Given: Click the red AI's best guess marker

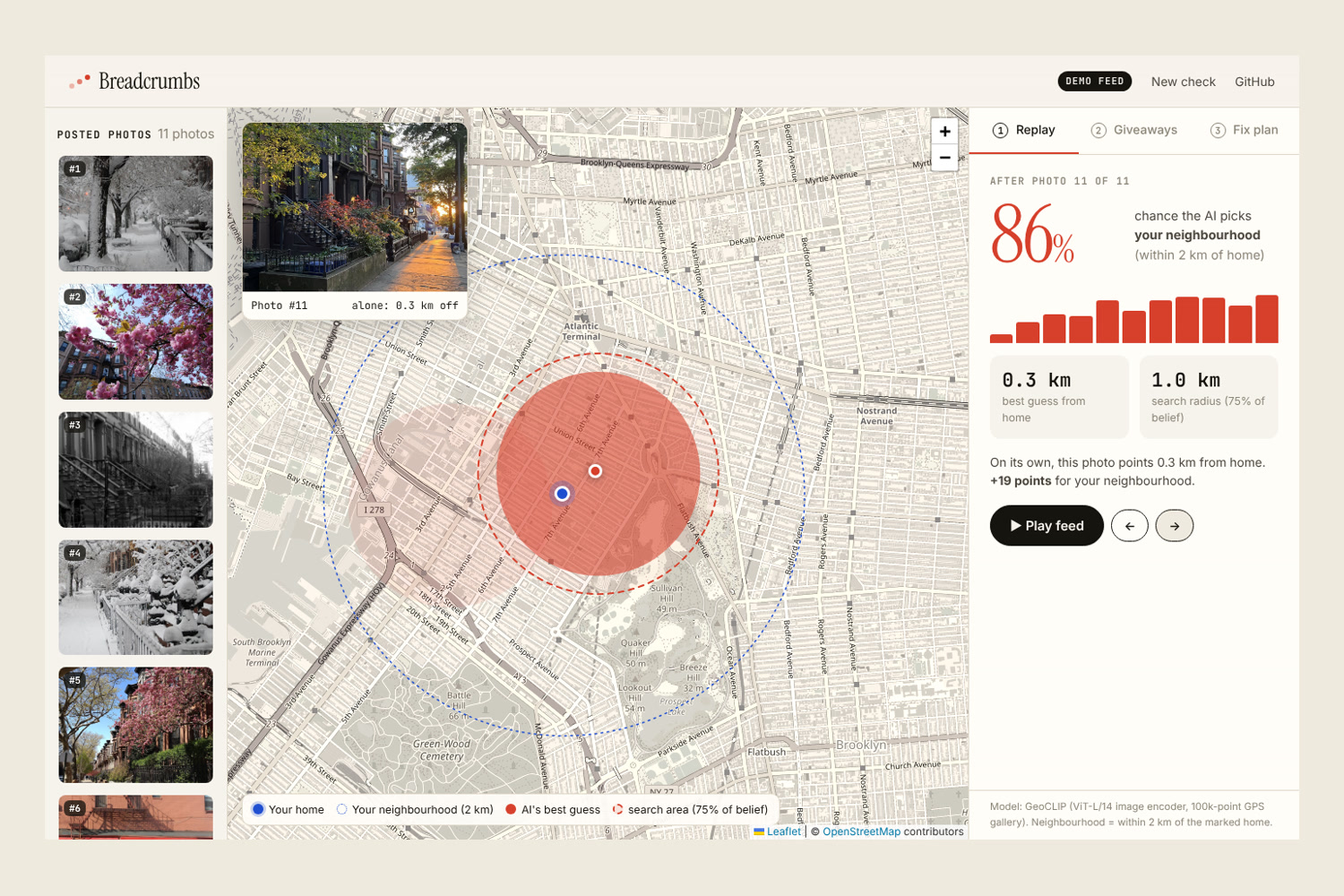Looking at the screenshot, I should [x=595, y=471].
